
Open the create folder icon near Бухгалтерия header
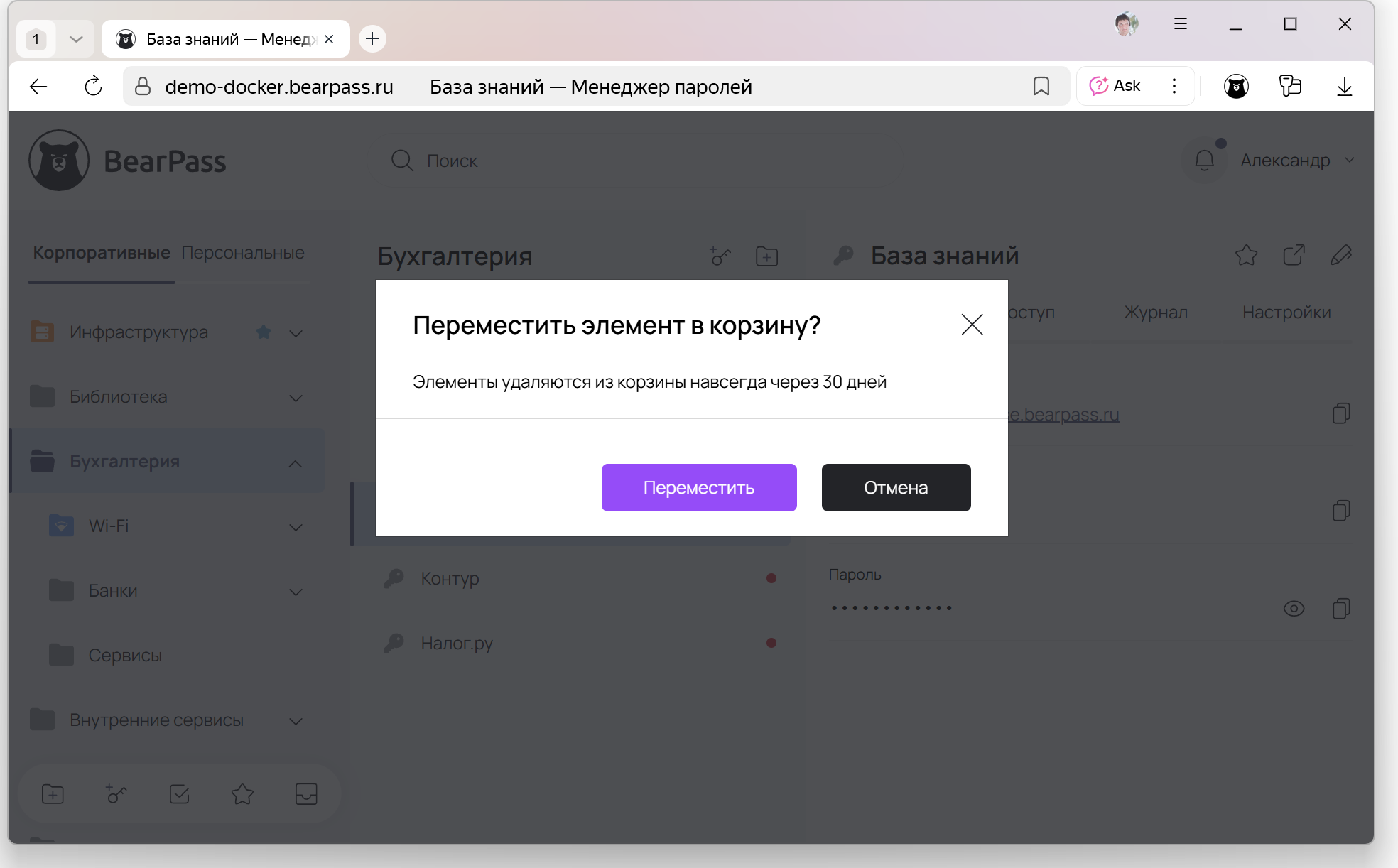766,256
